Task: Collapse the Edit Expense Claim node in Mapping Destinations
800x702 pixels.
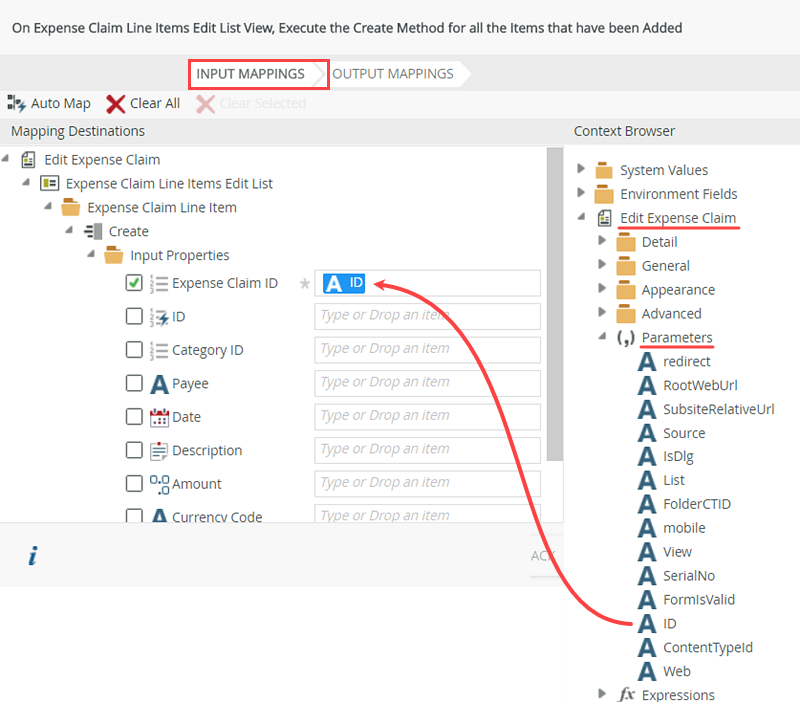Action: pos(6,158)
